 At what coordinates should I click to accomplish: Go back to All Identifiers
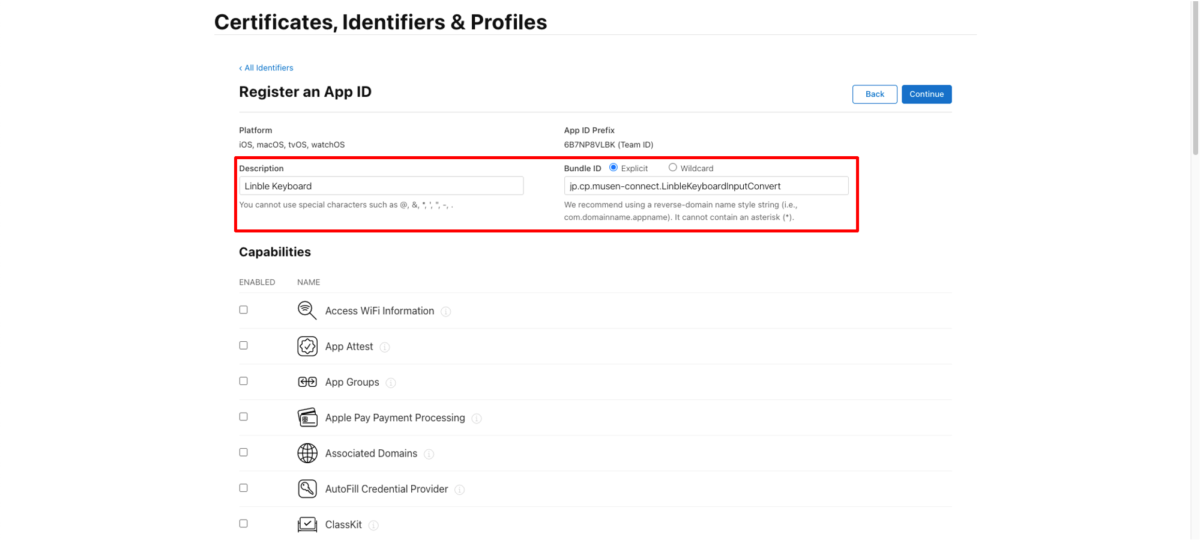coord(266,68)
